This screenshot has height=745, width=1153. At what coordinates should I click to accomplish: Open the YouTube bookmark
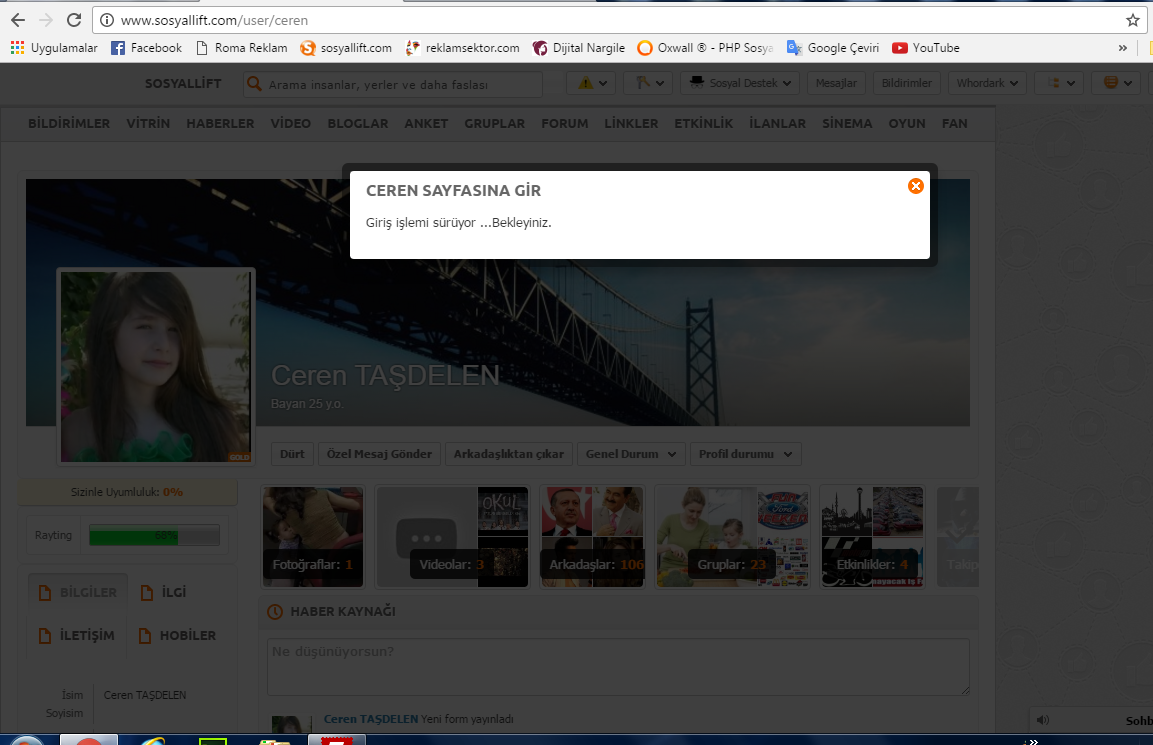pos(925,48)
